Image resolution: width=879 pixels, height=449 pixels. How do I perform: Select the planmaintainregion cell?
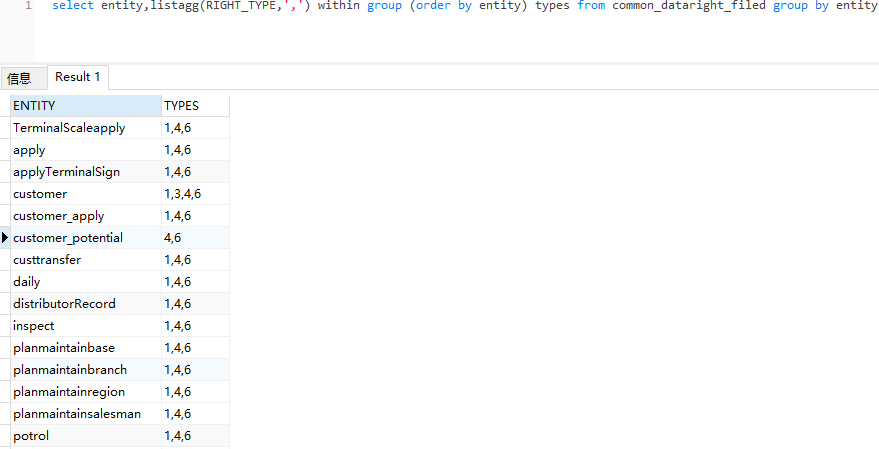[x=86, y=391]
